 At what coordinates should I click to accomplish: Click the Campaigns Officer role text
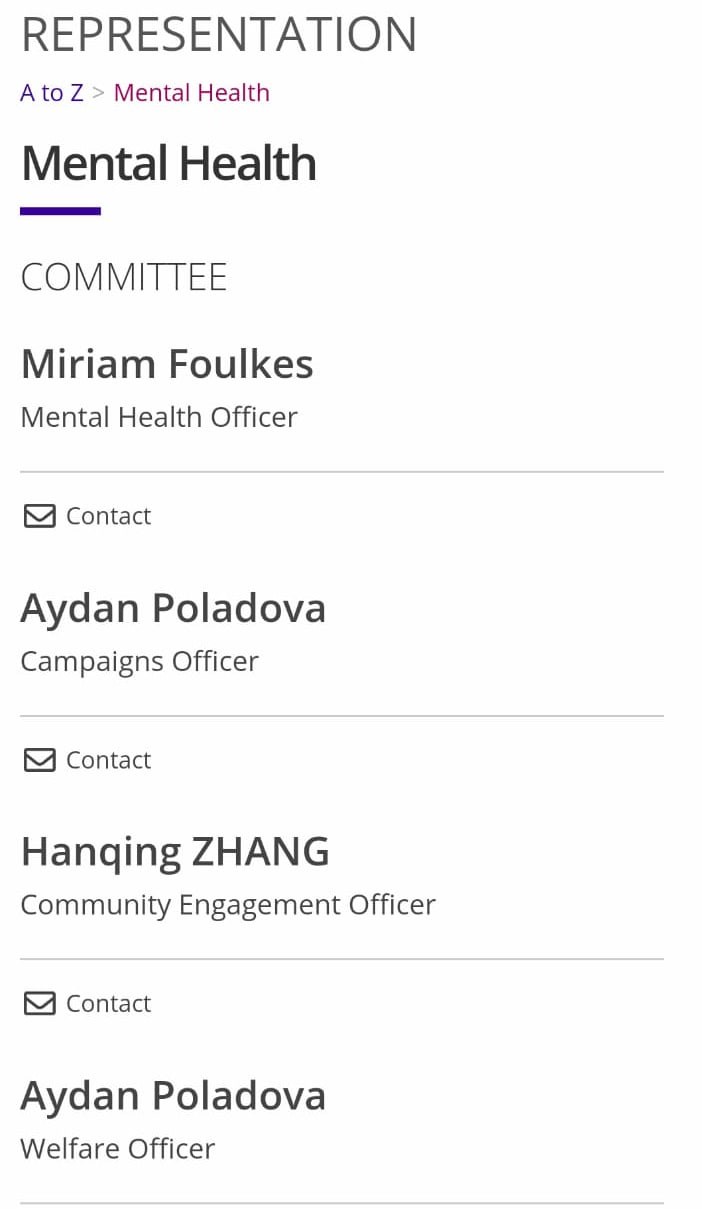pyautogui.click(x=139, y=661)
